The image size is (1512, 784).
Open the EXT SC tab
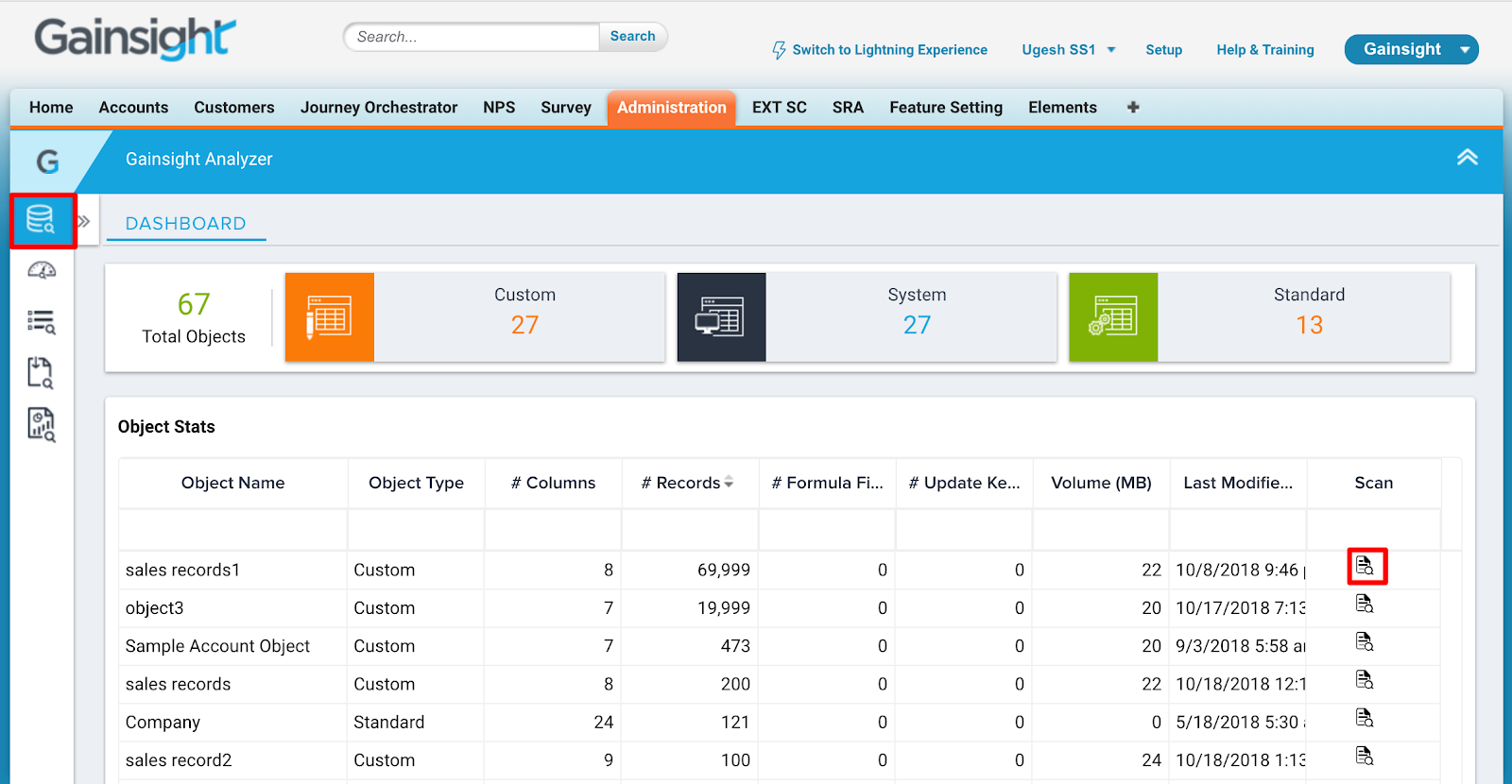click(780, 108)
